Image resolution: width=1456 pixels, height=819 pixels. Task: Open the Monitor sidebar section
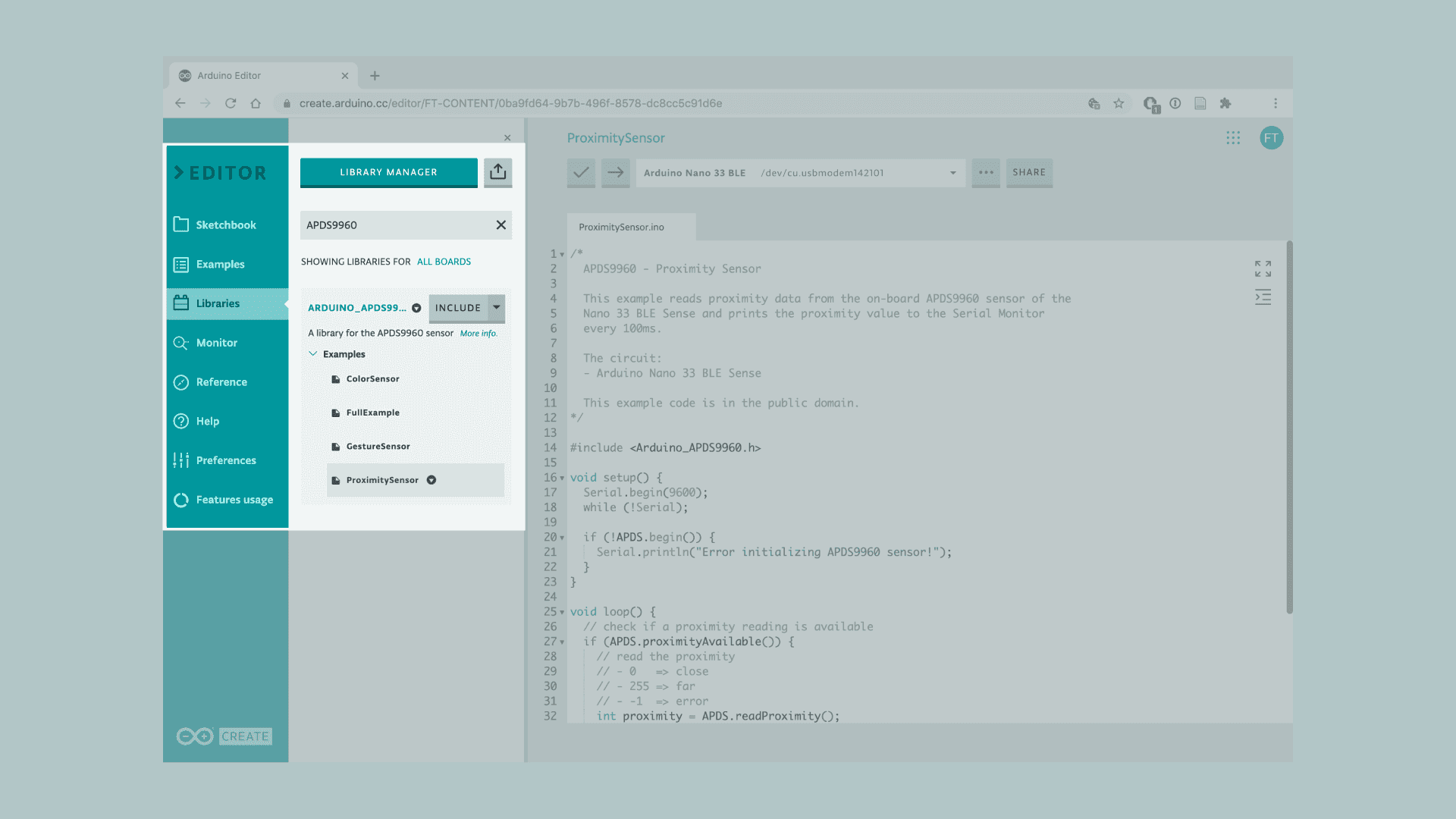pos(216,343)
